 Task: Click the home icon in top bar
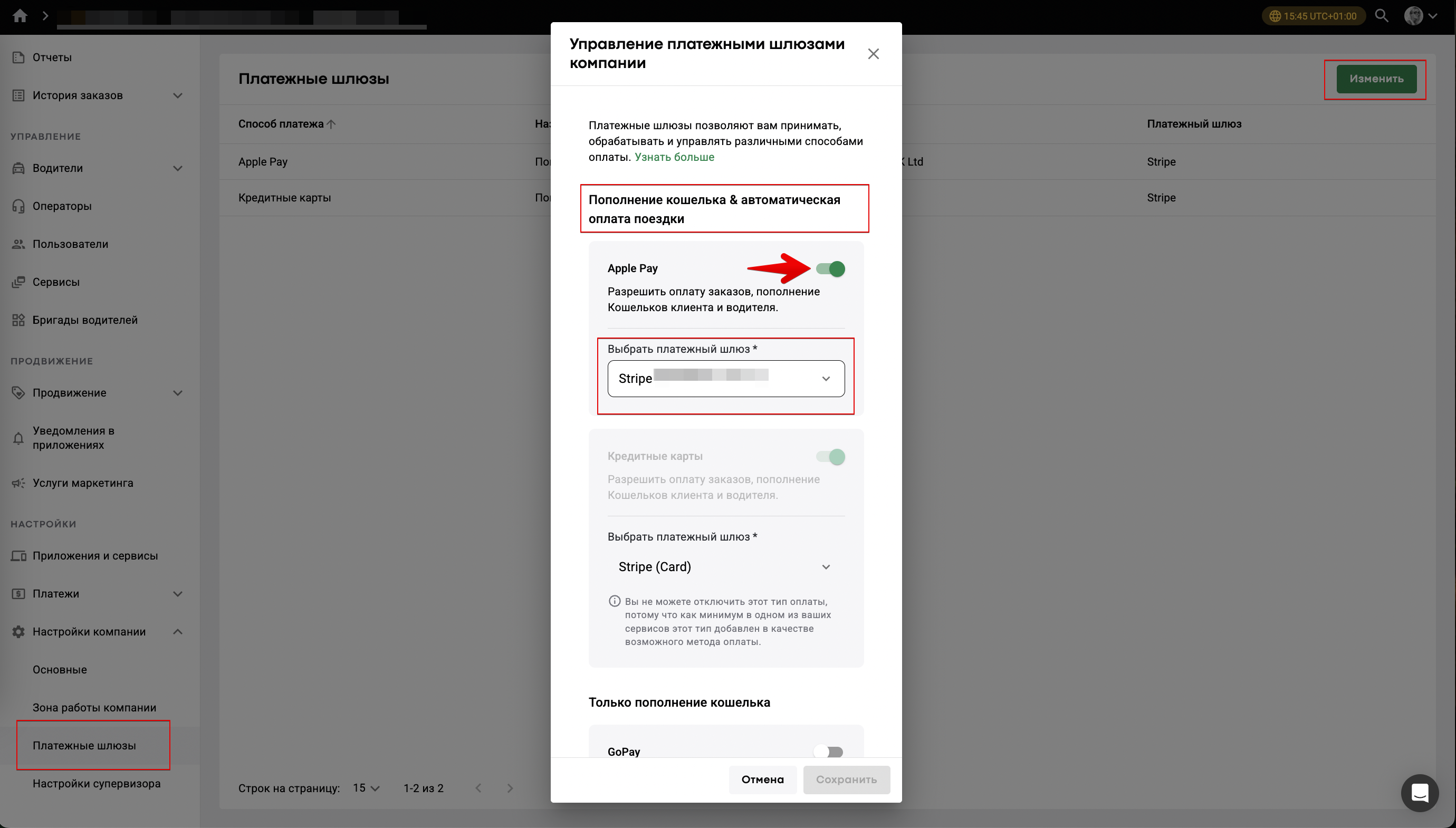pyautogui.click(x=20, y=16)
